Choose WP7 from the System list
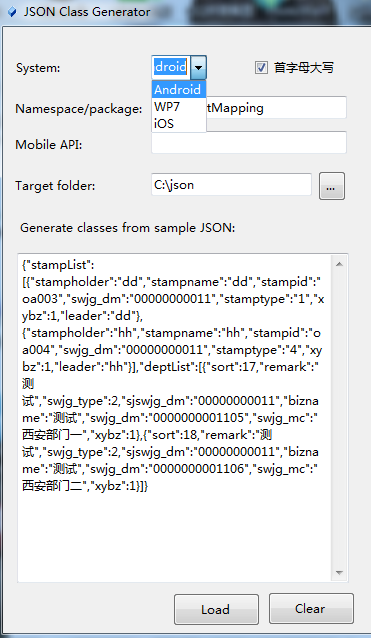This screenshot has width=371, height=638. [179, 107]
